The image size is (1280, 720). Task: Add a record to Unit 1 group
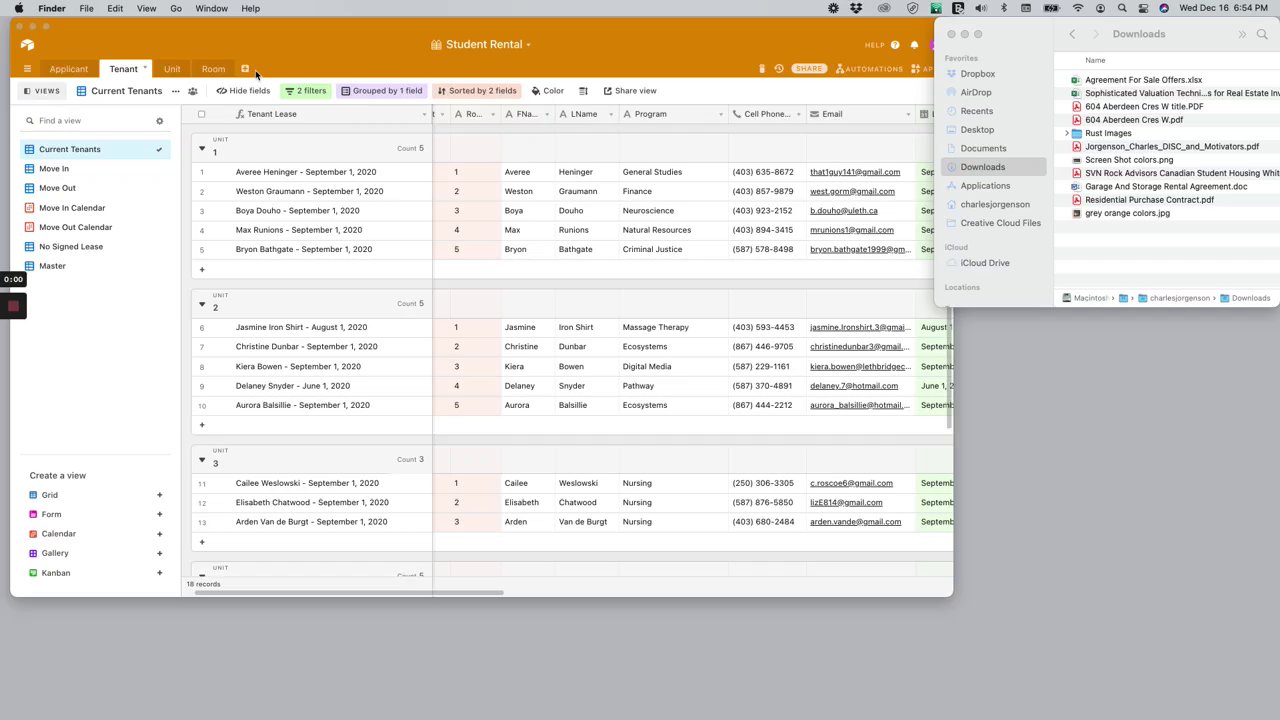(x=202, y=269)
